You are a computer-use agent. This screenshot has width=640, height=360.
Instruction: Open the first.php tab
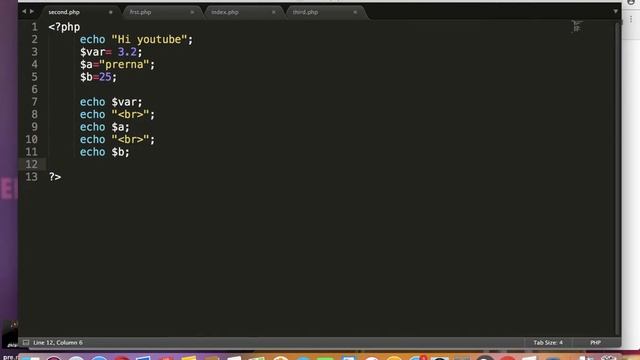click(140, 12)
